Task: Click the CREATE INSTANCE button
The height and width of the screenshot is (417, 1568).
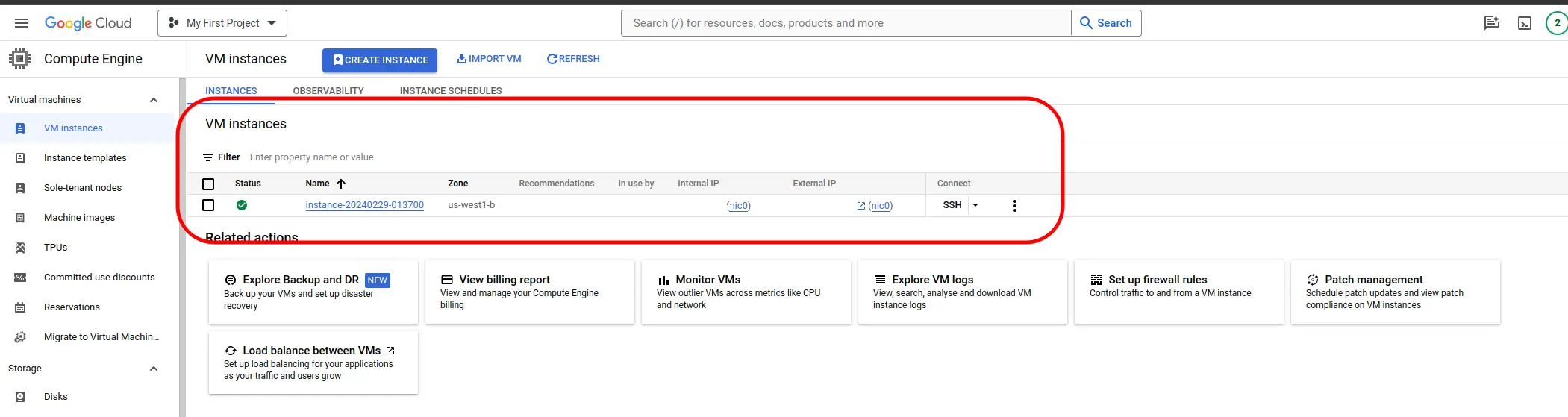Action: 380,60
